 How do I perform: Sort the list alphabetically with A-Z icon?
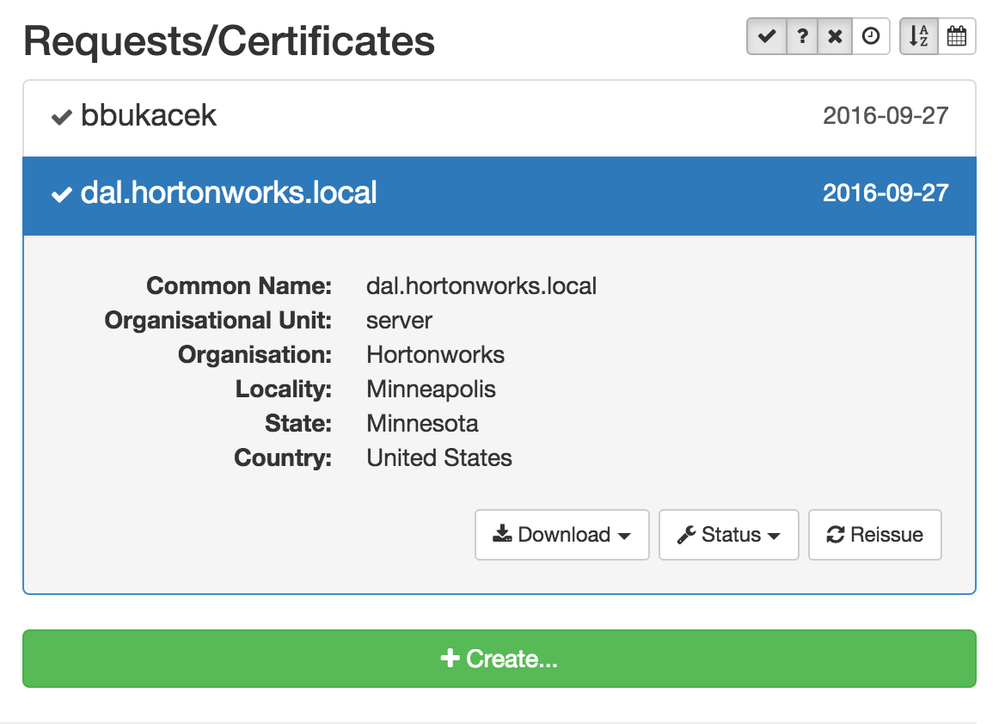[x=919, y=37]
